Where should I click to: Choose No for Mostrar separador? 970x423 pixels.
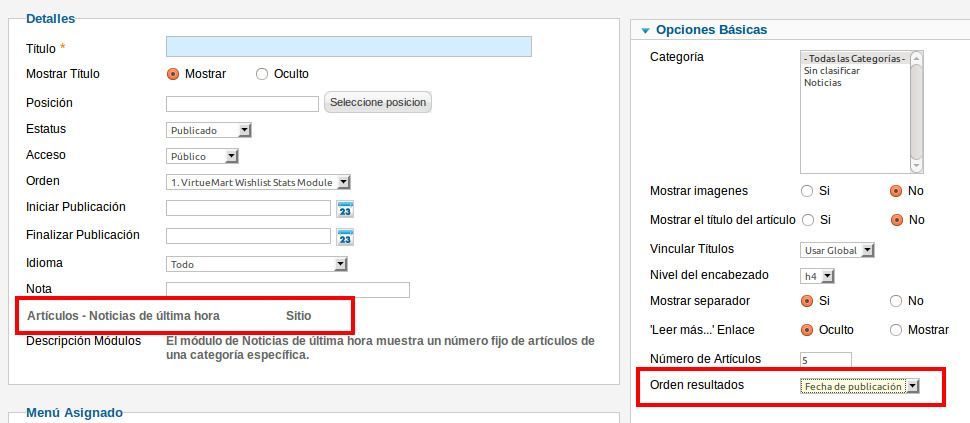(896, 301)
